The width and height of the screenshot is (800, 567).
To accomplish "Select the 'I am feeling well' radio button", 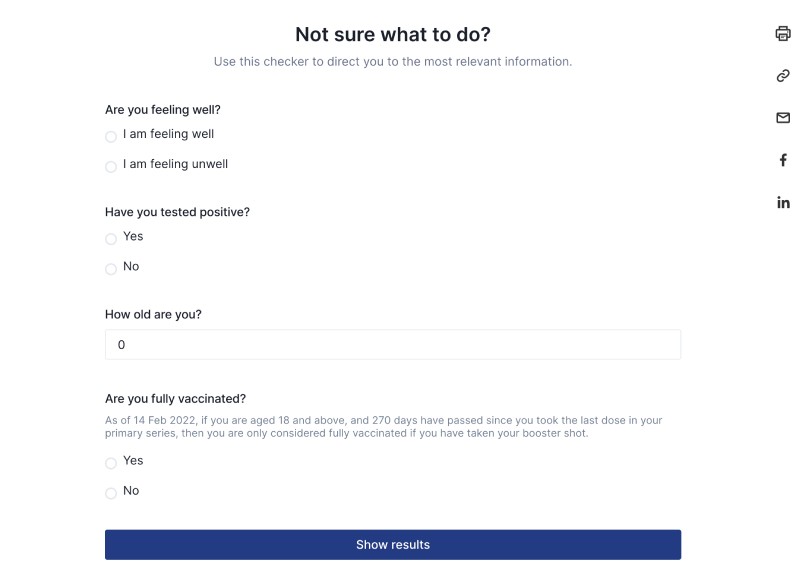I will pos(111,137).
